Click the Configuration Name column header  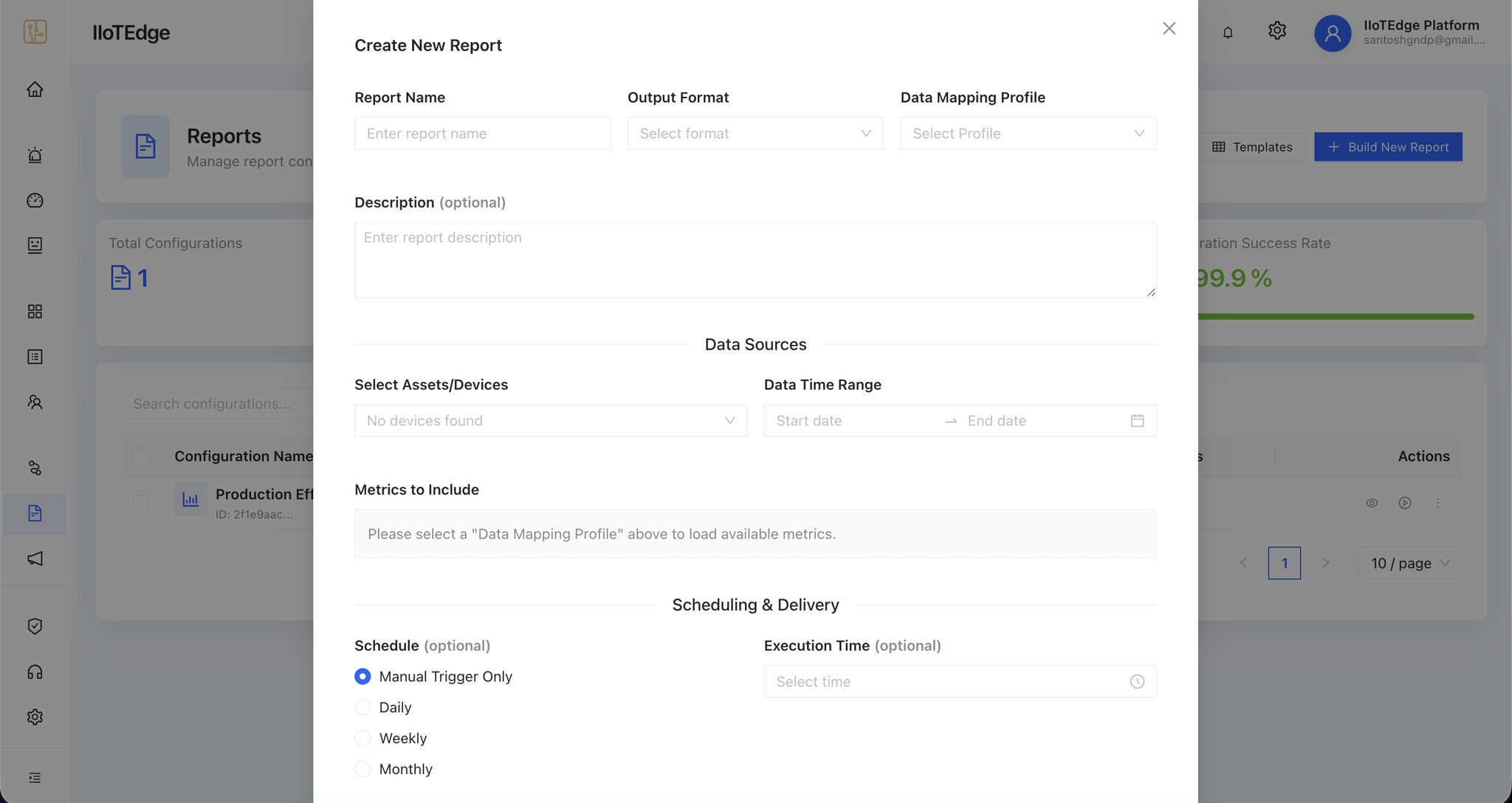(244, 457)
